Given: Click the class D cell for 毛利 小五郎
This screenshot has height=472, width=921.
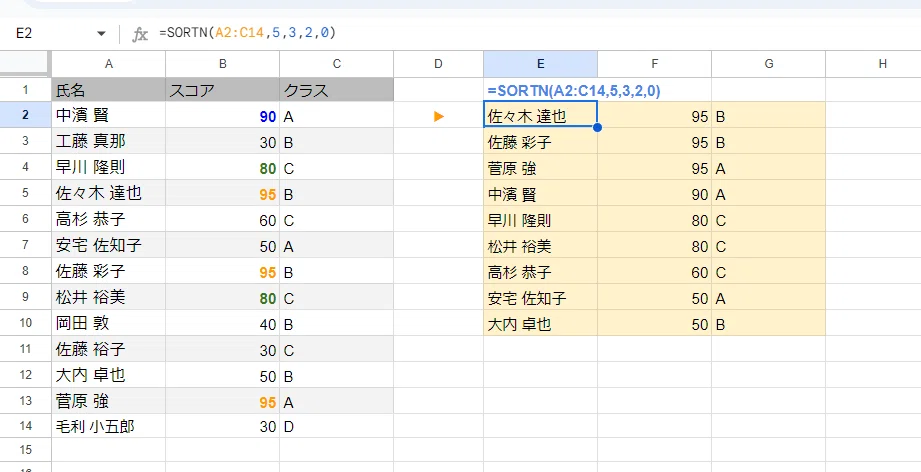Looking at the screenshot, I should [x=337, y=426].
